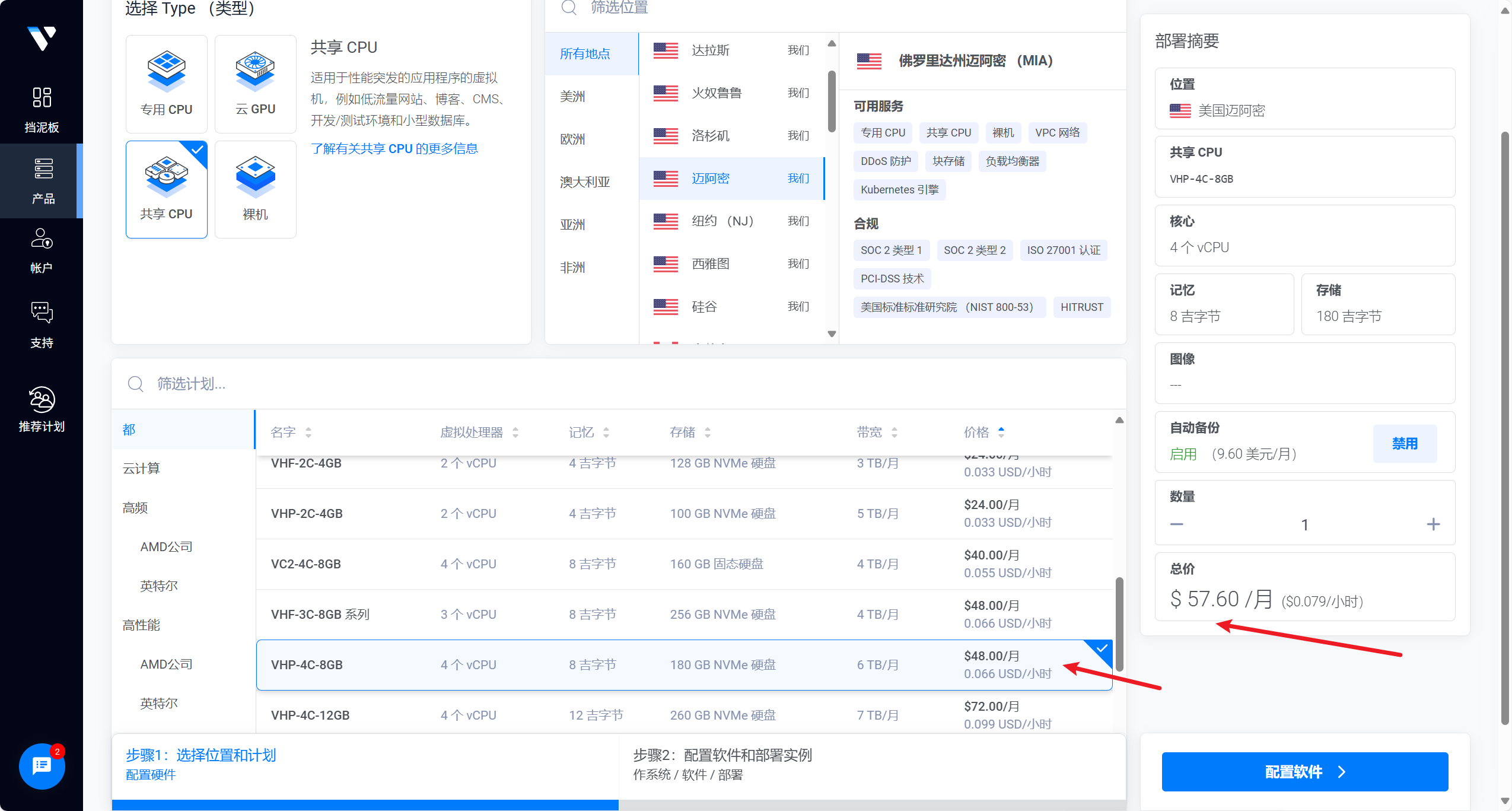Click the 产品 products sidebar icon

(43, 169)
